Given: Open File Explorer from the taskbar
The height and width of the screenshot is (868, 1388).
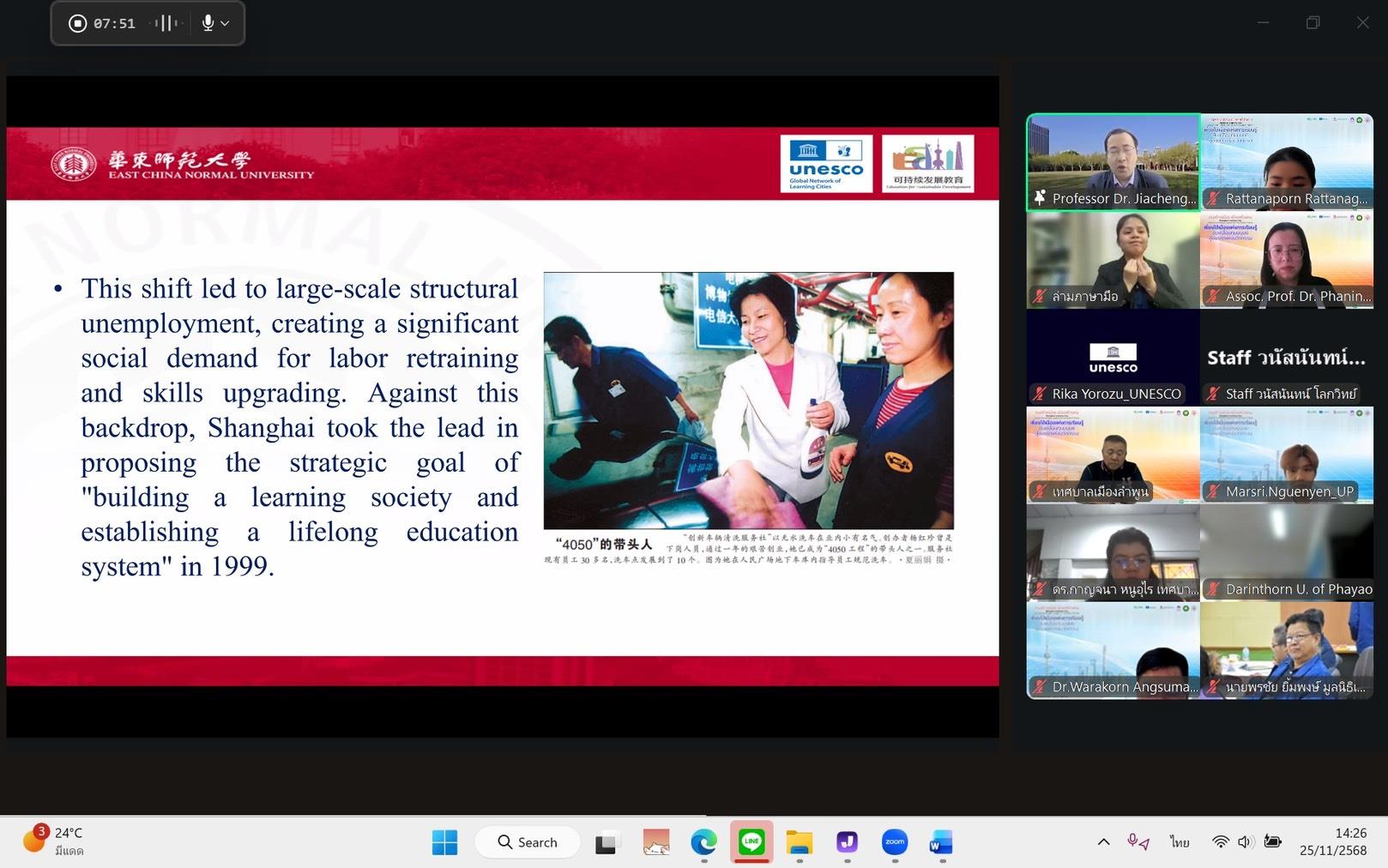Looking at the screenshot, I should coord(799,842).
